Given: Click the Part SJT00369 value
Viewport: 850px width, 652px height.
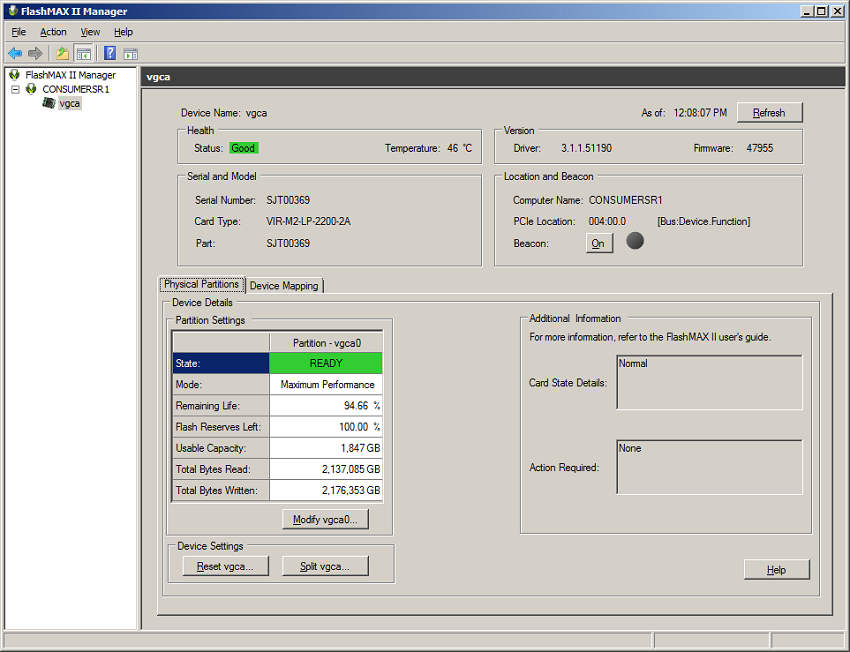Looking at the screenshot, I should (x=288, y=243).
